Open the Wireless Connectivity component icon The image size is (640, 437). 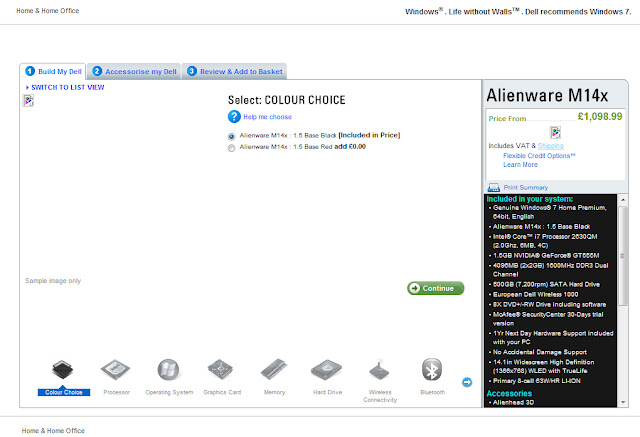[380, 370]
